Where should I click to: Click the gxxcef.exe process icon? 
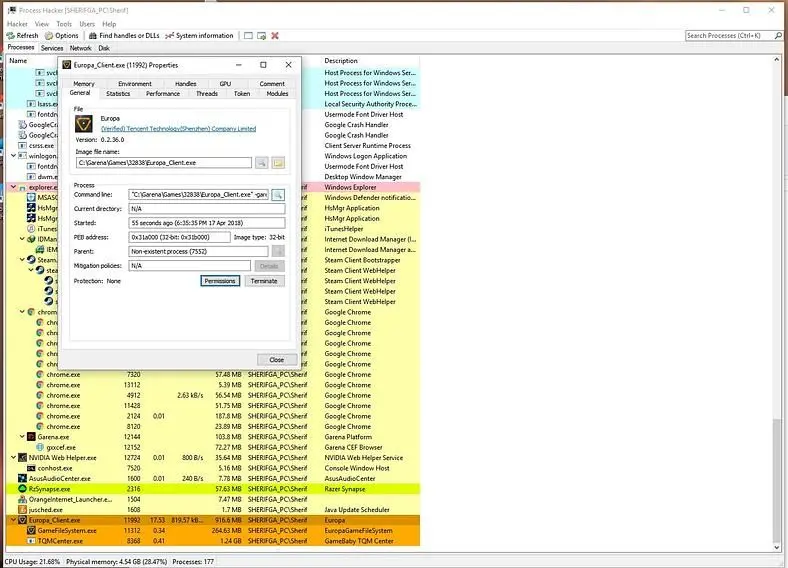[x=40, y=447]
